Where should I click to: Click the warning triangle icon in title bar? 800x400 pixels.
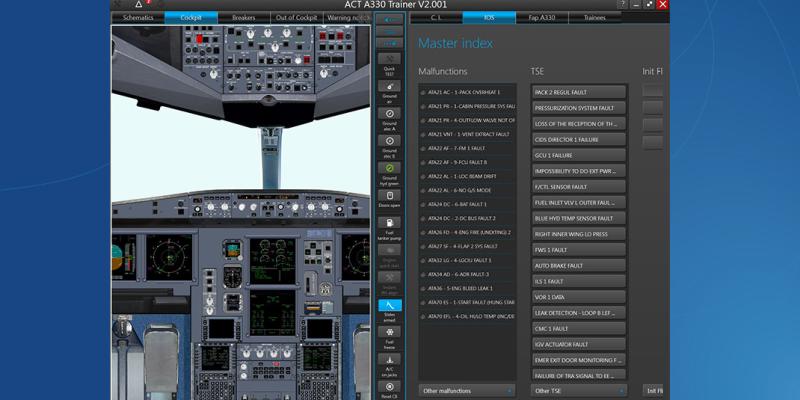pos(138,5)
